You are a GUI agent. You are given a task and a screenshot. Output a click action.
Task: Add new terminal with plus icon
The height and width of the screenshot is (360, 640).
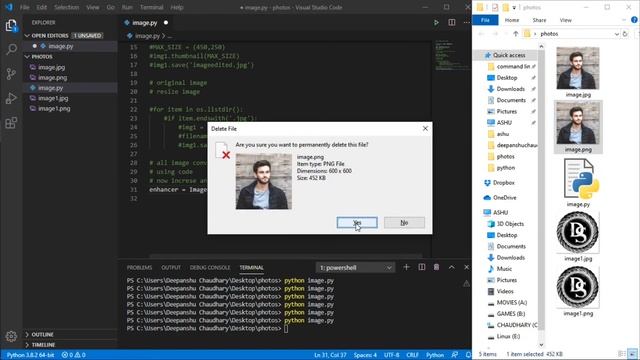click(406, 267)
